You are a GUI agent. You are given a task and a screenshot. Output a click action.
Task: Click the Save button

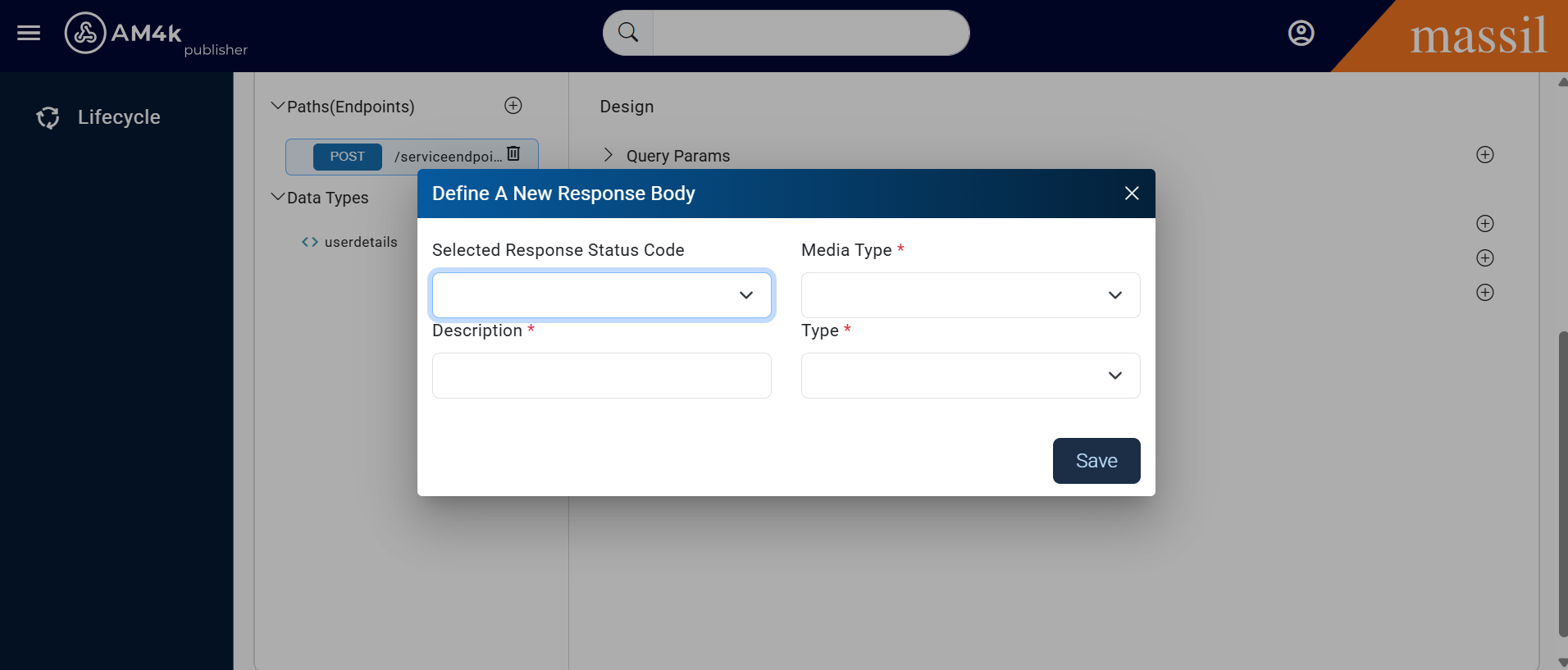[x=1096, y=461]
